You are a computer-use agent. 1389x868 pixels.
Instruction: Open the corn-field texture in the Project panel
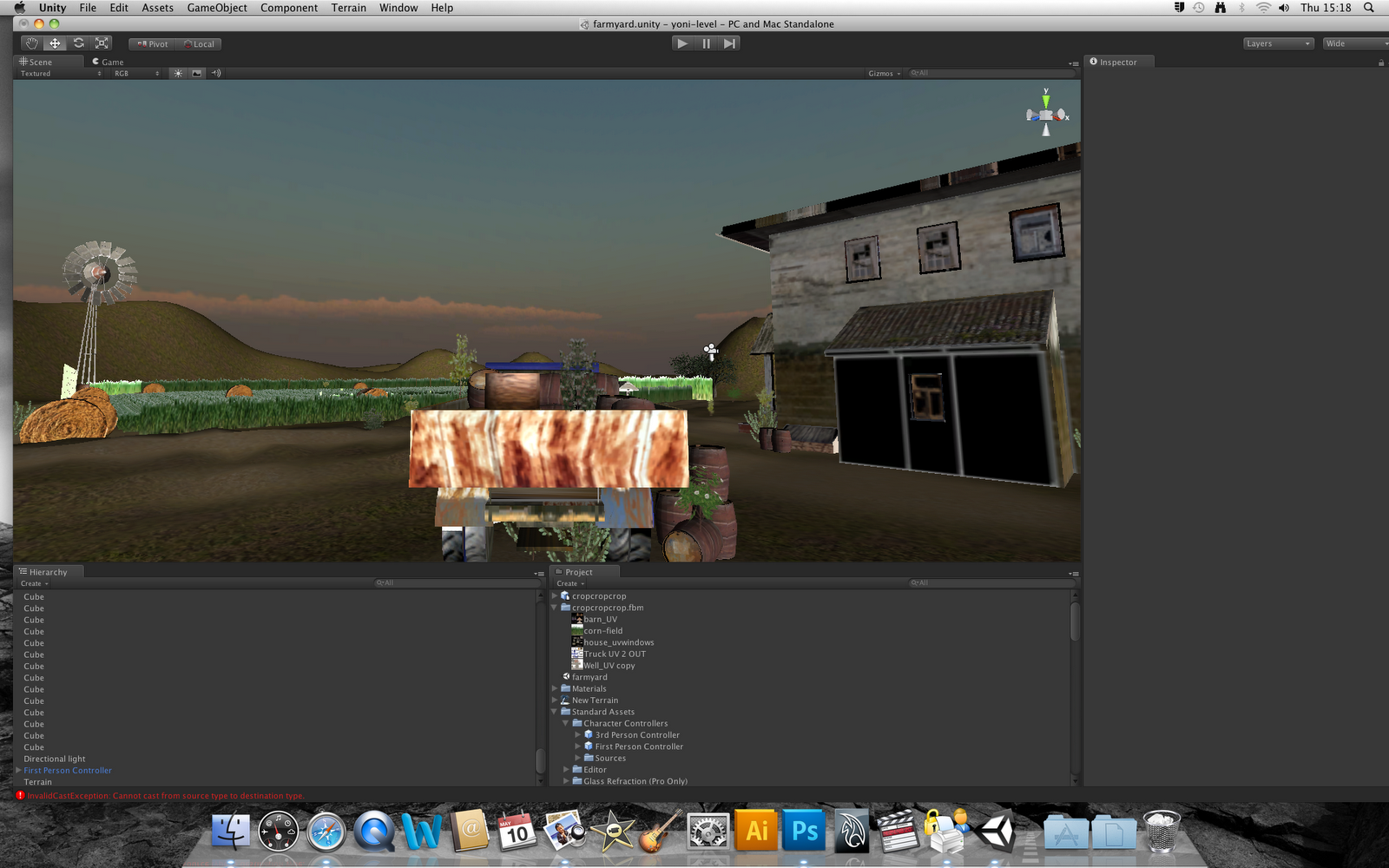(x=605, y=630)
